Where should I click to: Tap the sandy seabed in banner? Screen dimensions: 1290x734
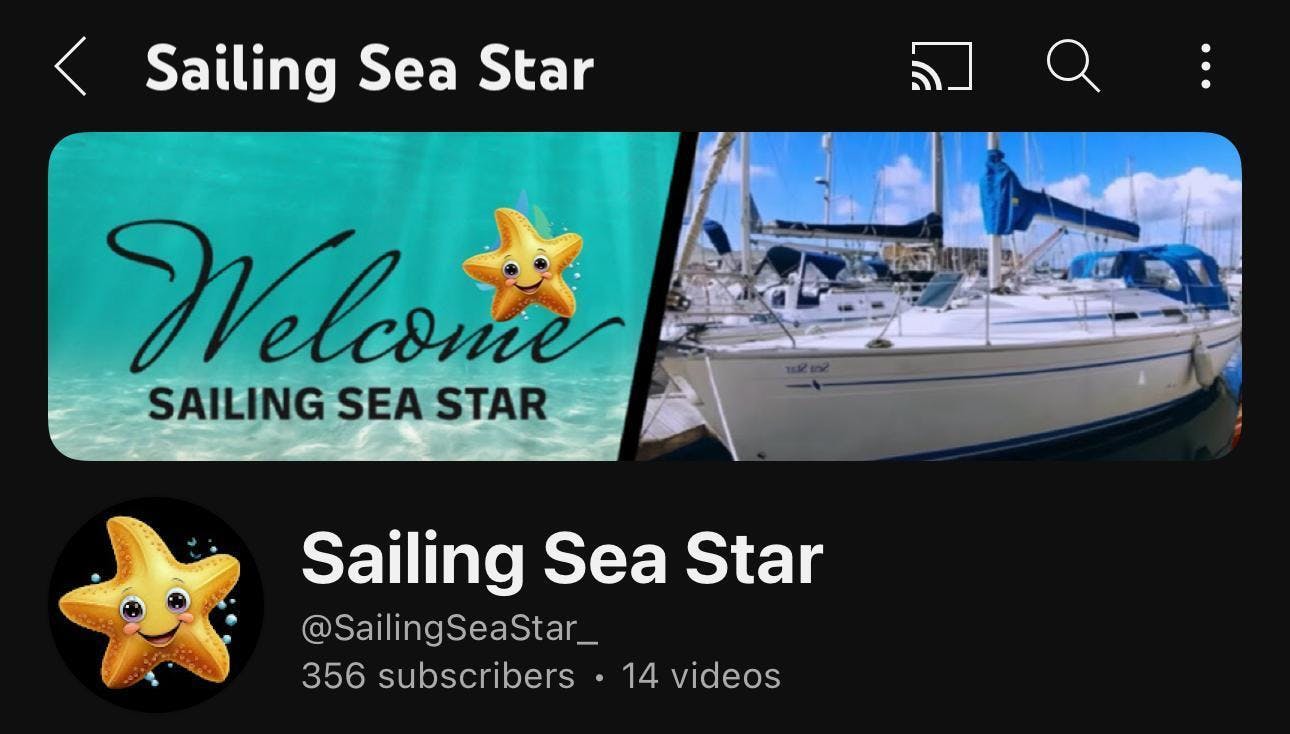tap(340, 435)
